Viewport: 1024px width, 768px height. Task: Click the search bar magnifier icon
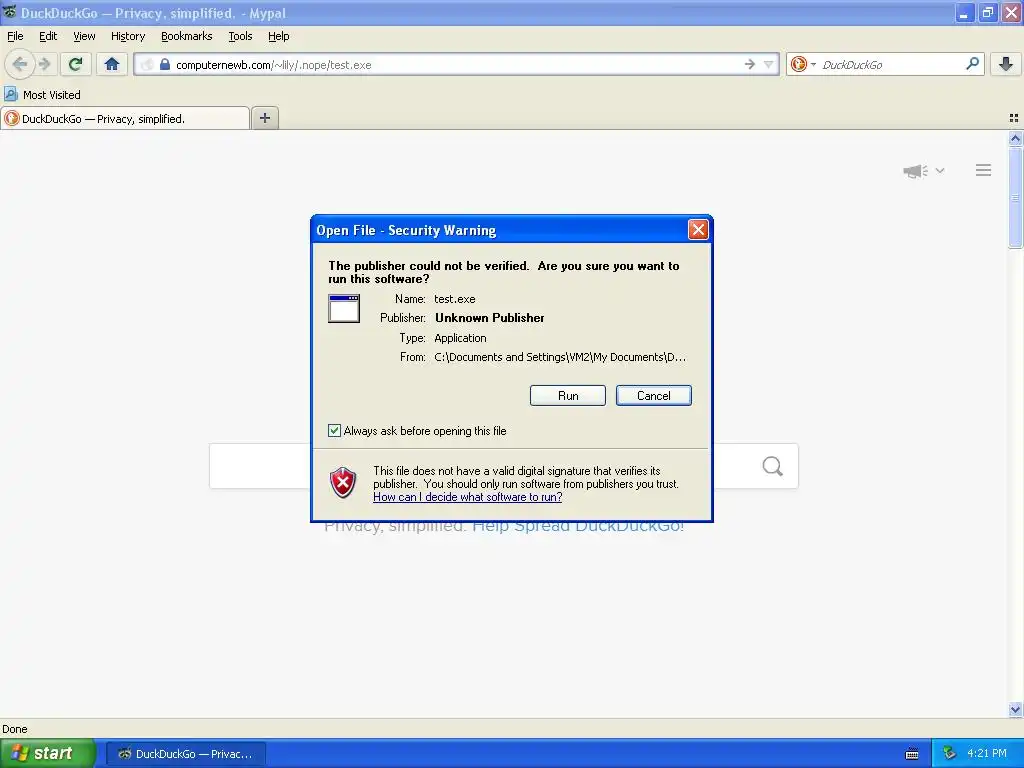click(x=972, y=64)
